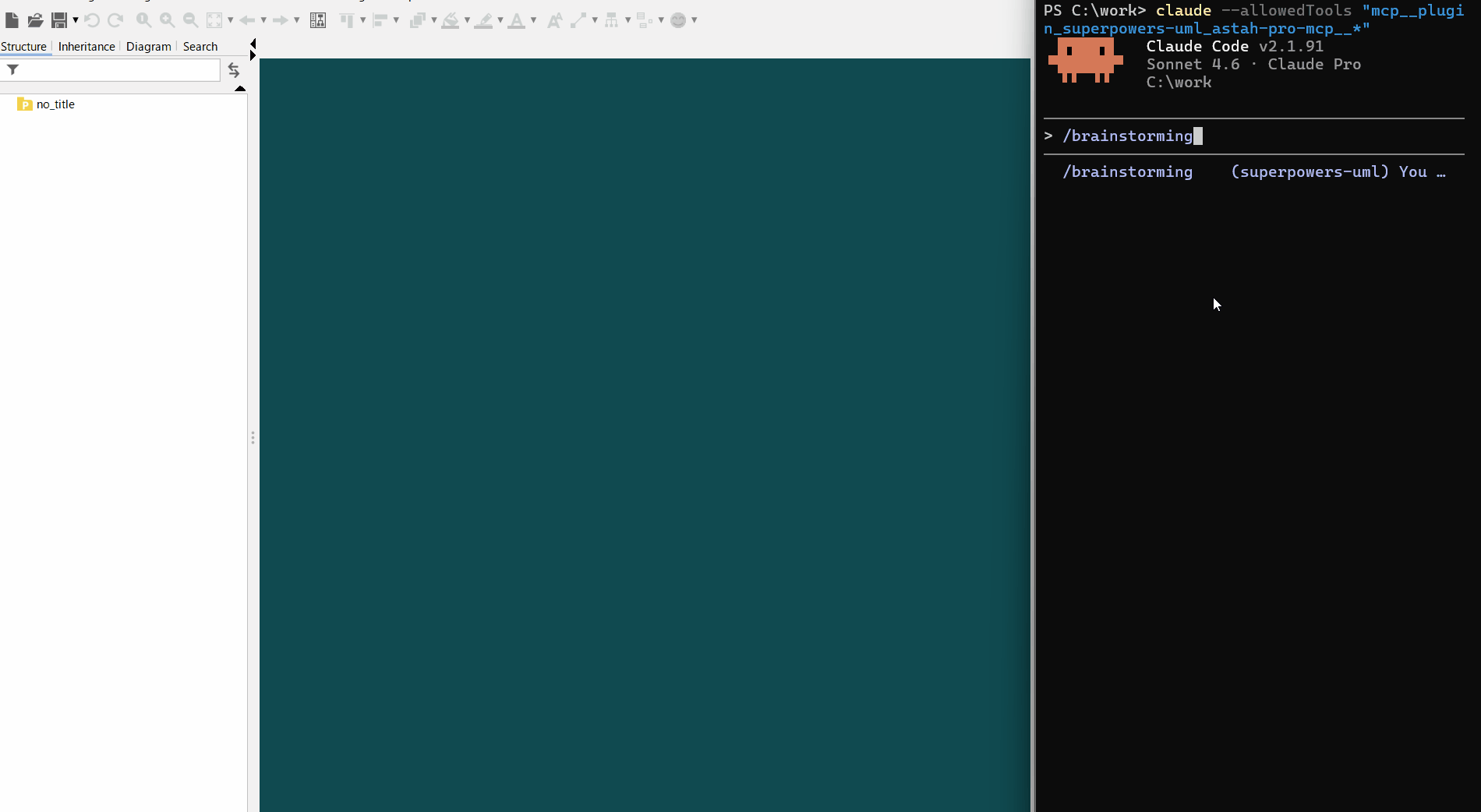Open smiley icon dropdown arrow

(695, 20)
